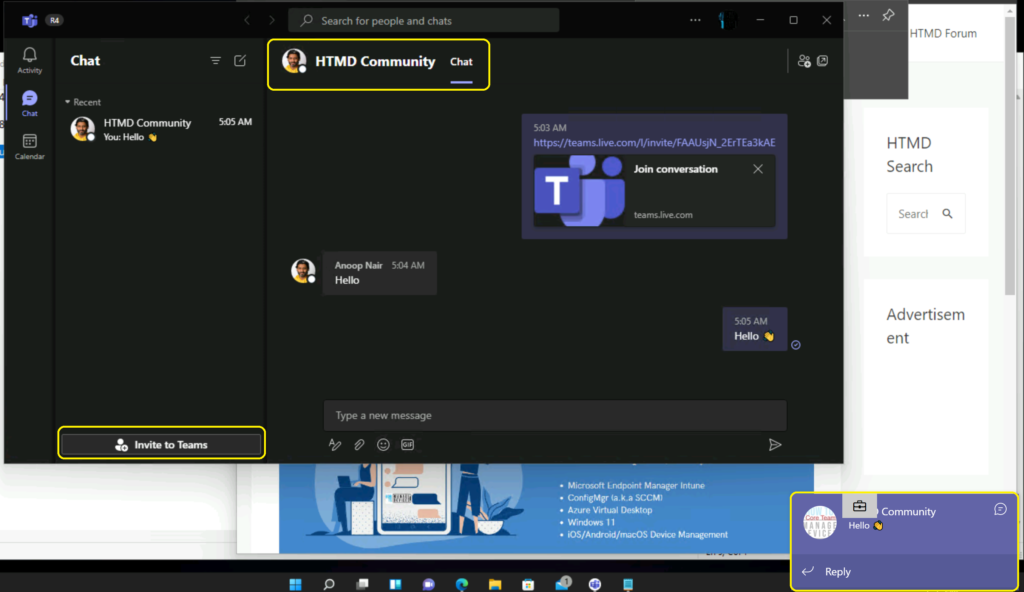1024x592 pixels.
Task: Open the profile avatar in Teams title bar
Action: click(726, 20)
